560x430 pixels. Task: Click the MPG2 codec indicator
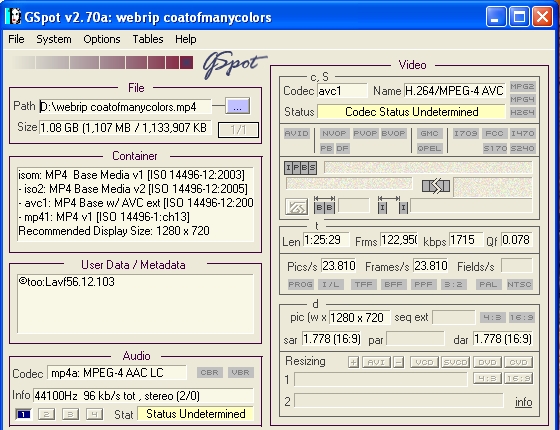click(522, 86)
